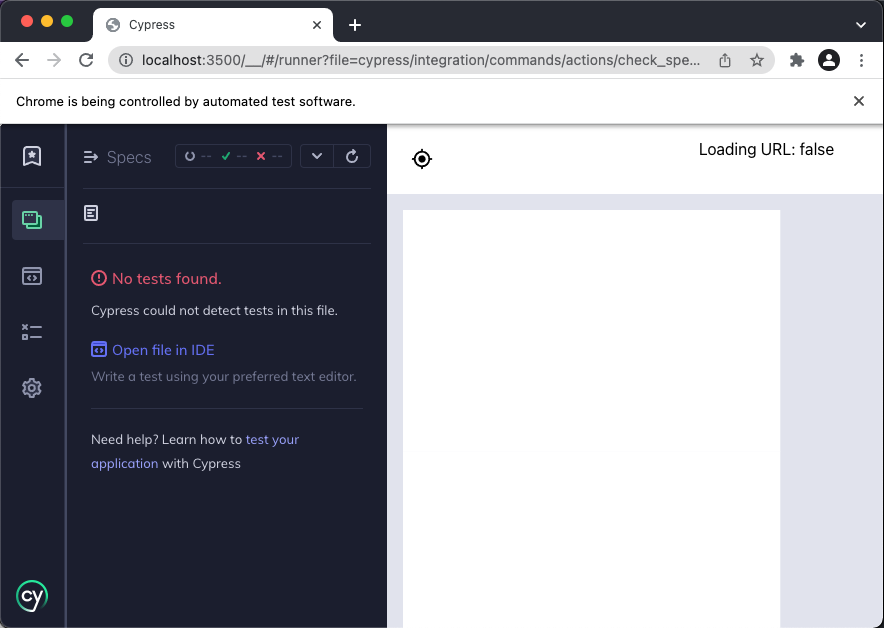Click the globe favicon on Cypress tab
Screen dimensions: 884x628
point(113,25)
